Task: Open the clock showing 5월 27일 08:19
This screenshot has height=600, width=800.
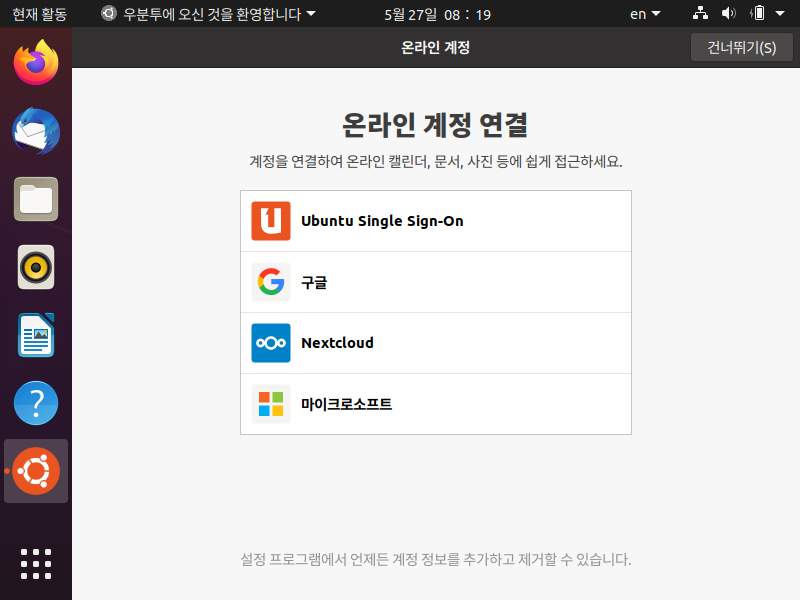Action: coord(437,14)
